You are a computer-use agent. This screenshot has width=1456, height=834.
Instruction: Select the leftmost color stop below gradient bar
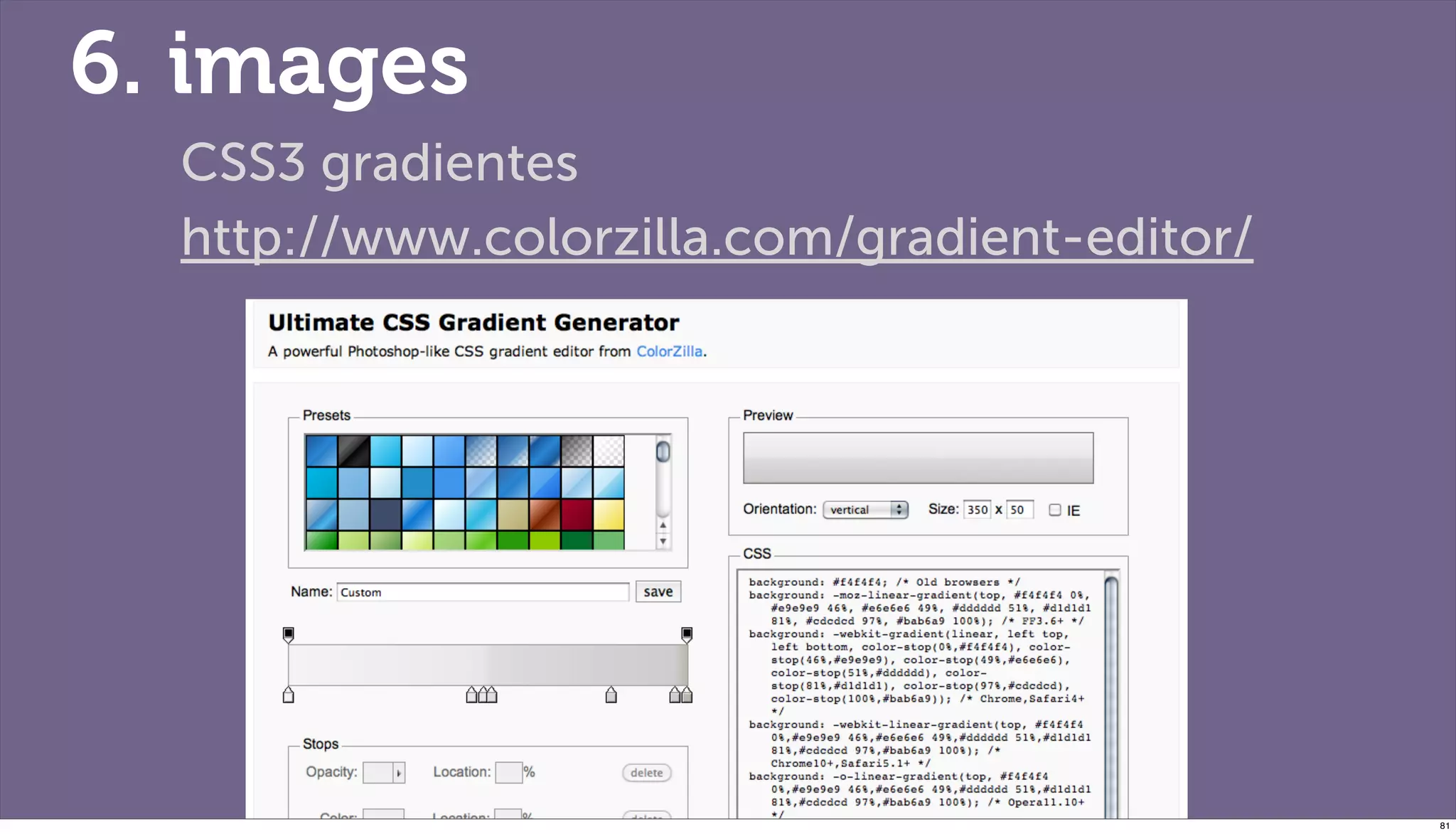288,695
